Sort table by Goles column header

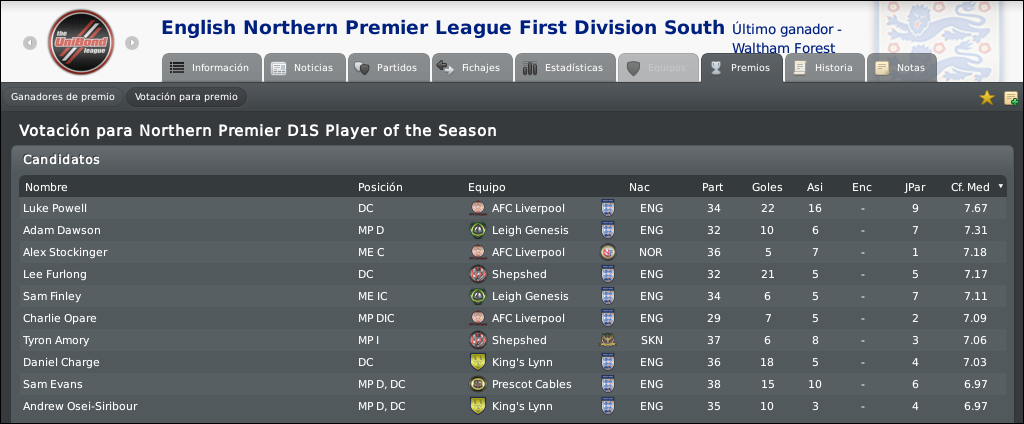pyautogui.click(x=767, y=188)
